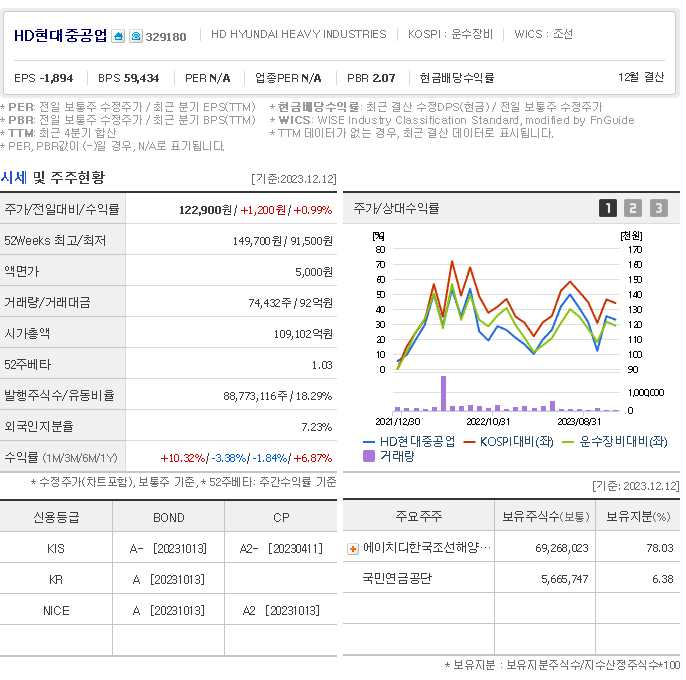Click the 시가총액 109,102억원 value
Screen dimensions: 686x680
coord(303,334)
